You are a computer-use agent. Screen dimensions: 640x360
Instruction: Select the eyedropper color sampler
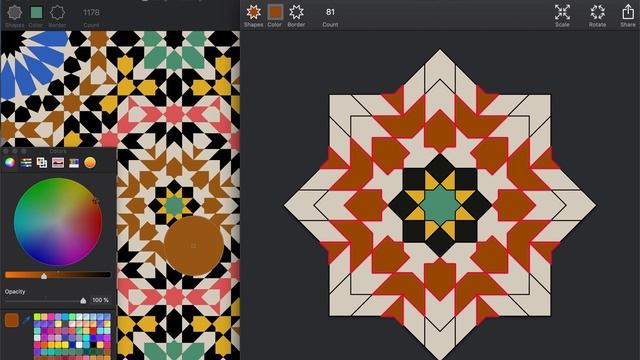pyautogui.click(x=26, y=320)
